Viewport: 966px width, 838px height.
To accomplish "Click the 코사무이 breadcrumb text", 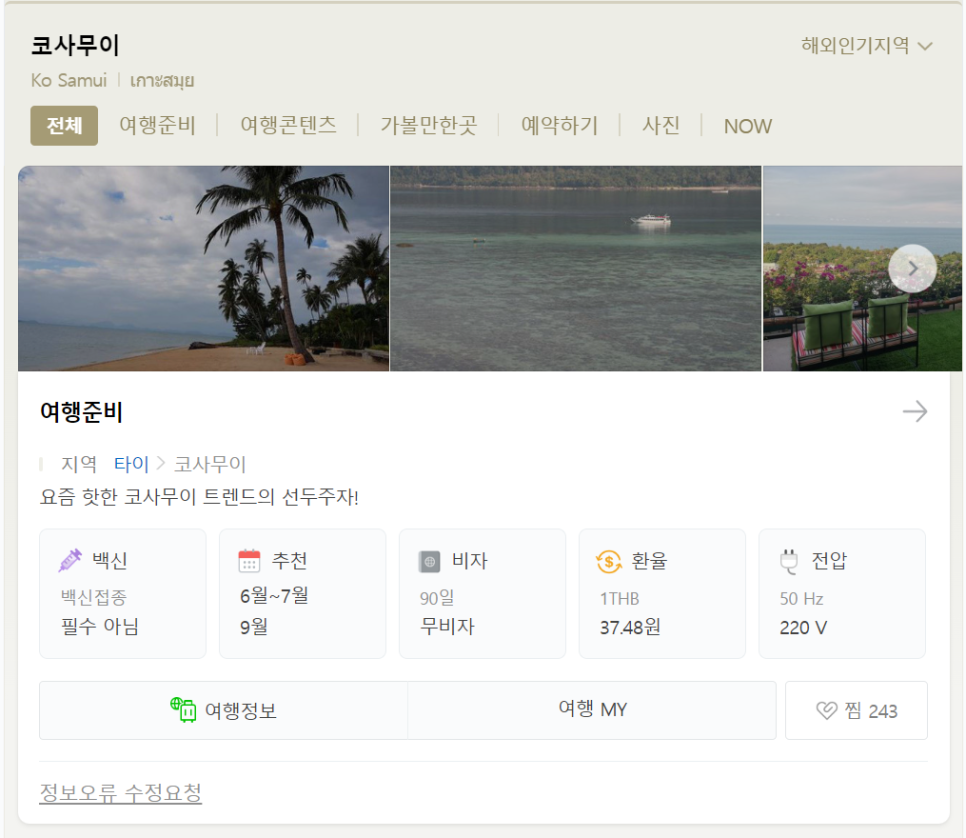I will 210,464.
